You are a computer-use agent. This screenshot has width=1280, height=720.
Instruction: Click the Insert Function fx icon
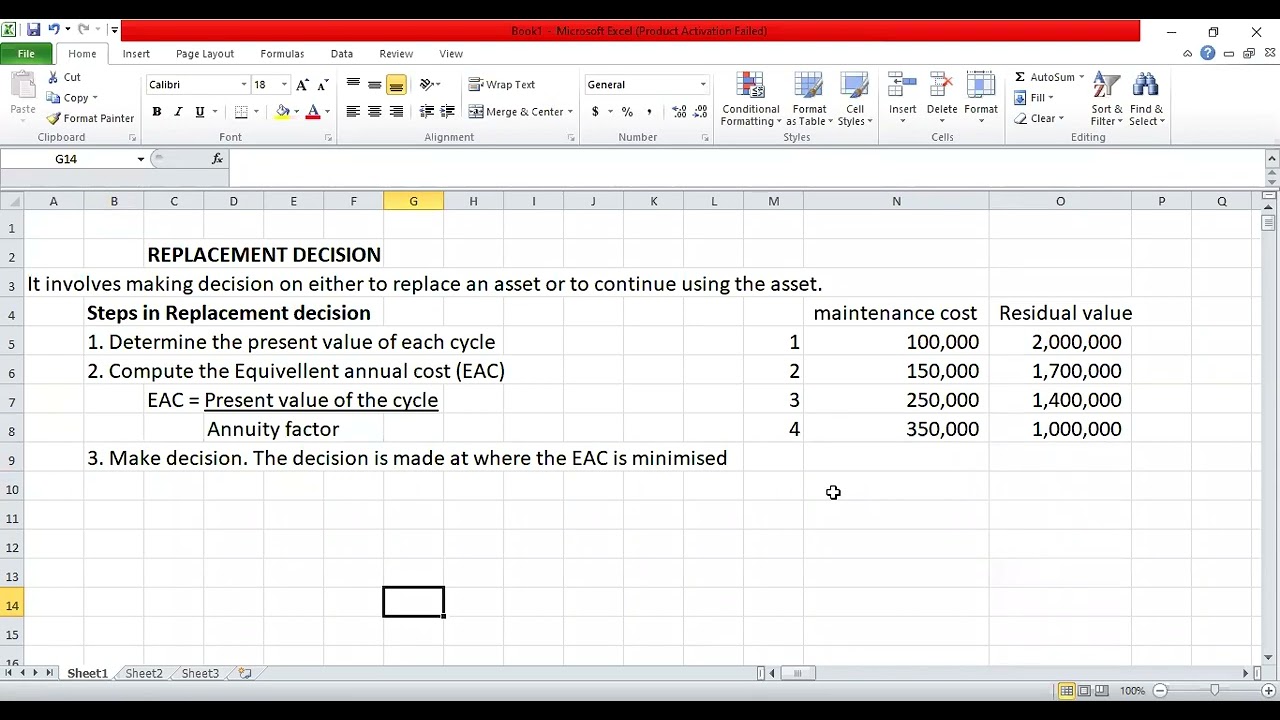tap(217, 159)
